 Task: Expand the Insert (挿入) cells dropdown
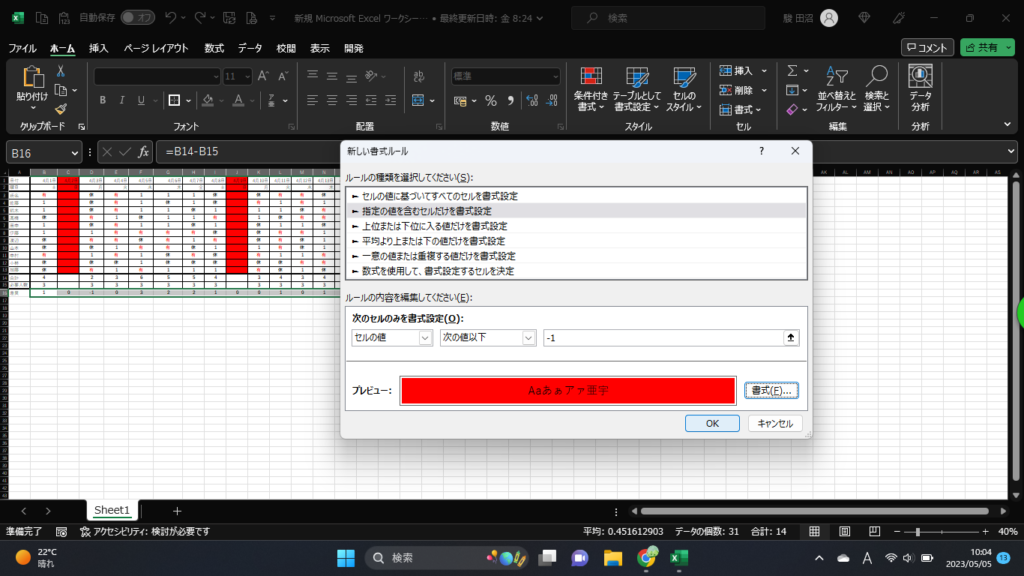[763, 71]
